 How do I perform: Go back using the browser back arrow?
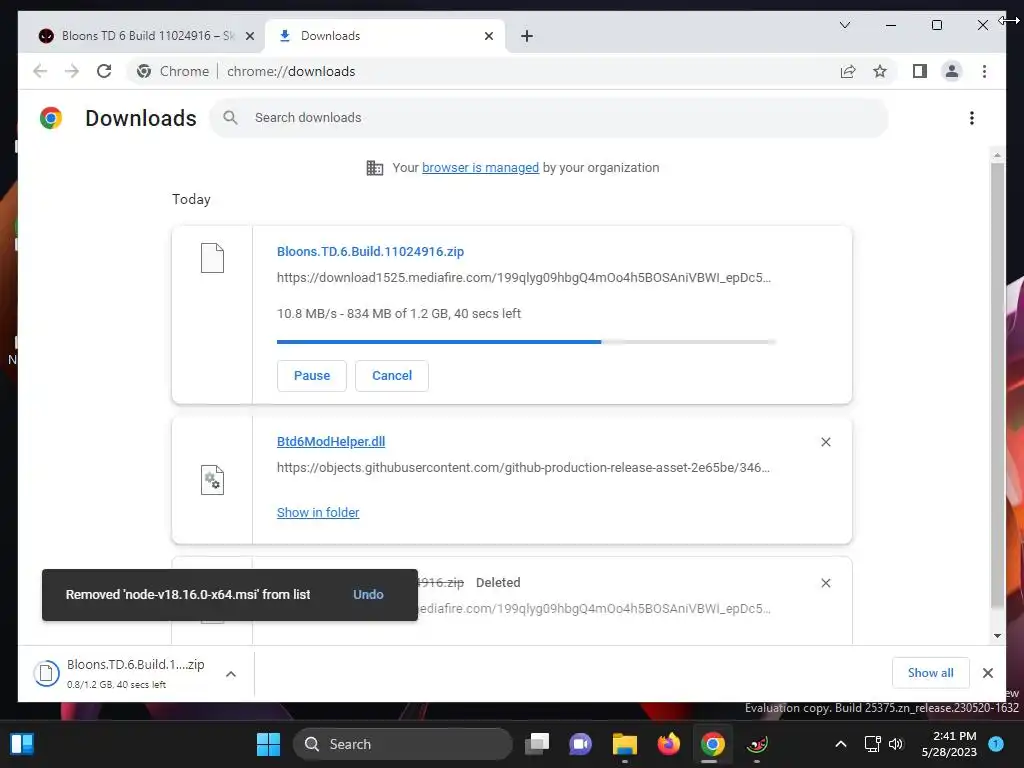[x=40, y=71]
